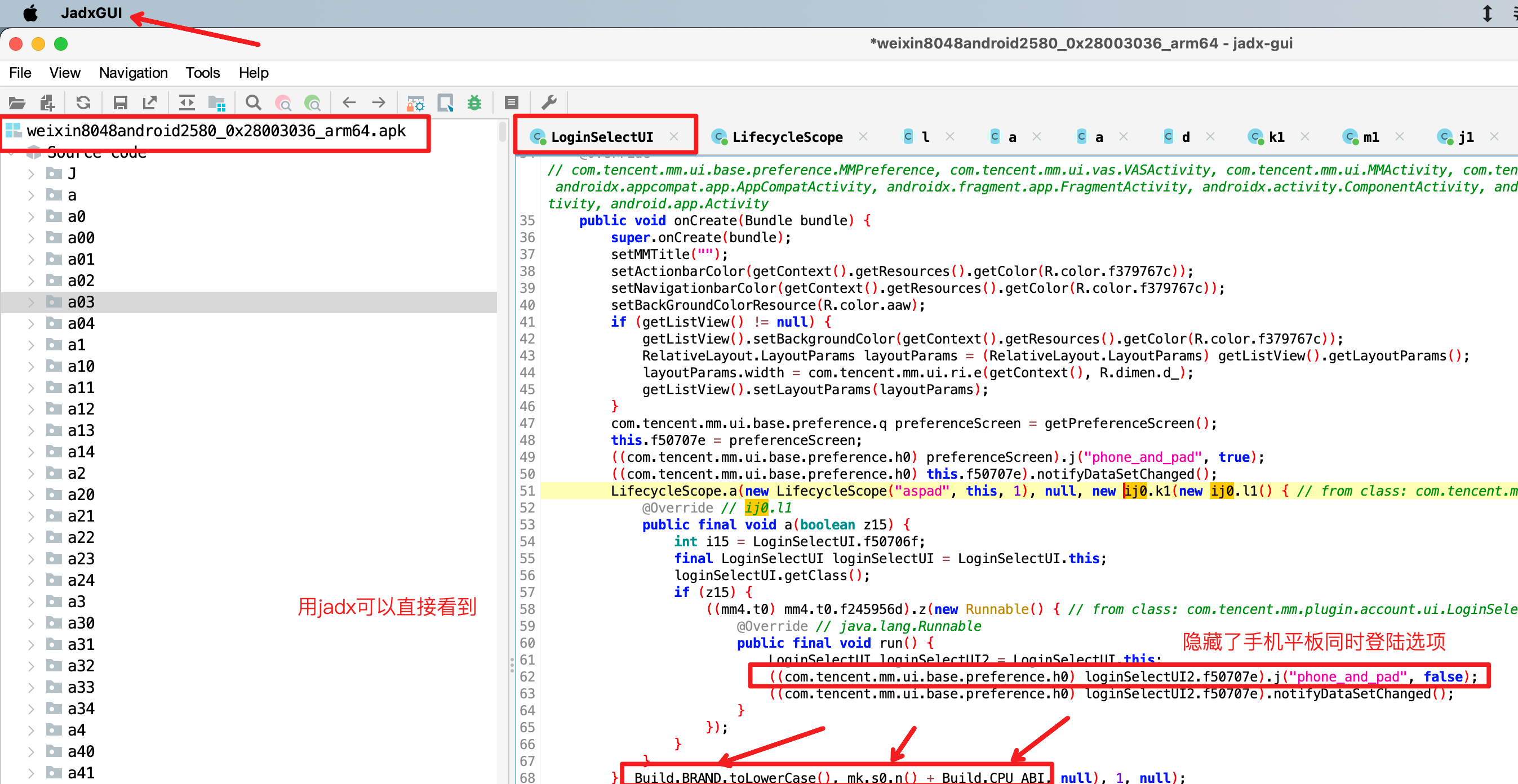
Task: Open class search with the pink search icon
Action: [283, 103]
